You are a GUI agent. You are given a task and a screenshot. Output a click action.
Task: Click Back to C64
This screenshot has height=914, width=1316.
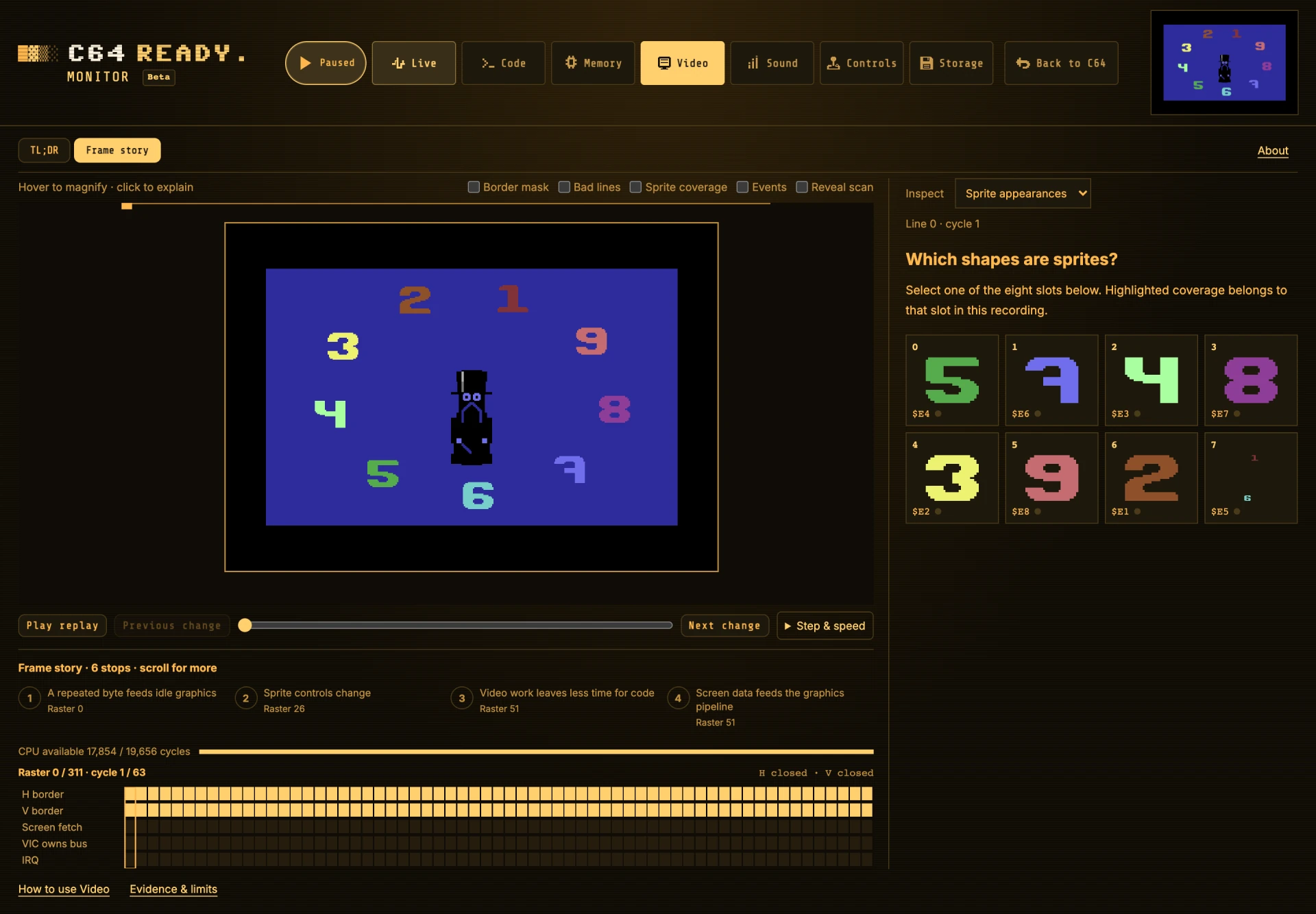coord(1061,63)
